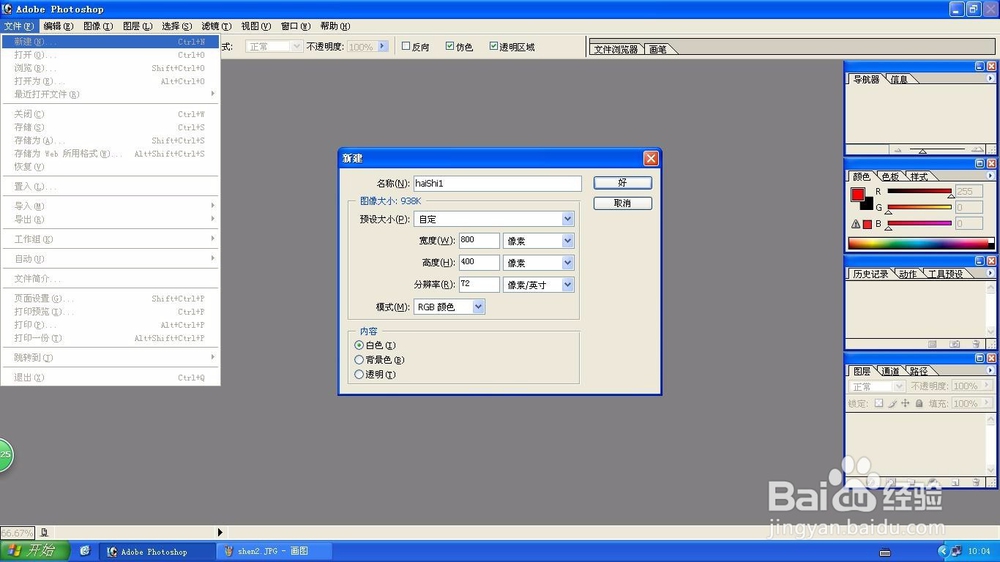
Task: Select the 背景色 radio button
Action: (359, 360)
